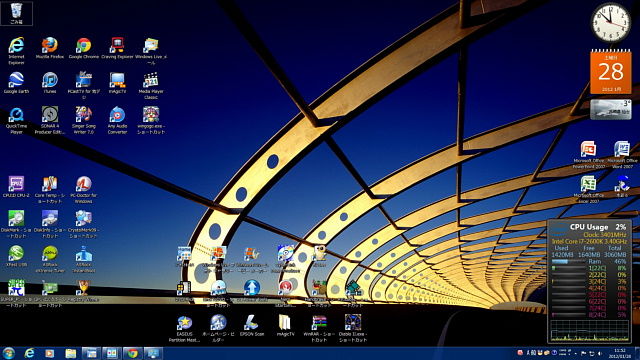Launch Media Player Classic shortcut

151,85
